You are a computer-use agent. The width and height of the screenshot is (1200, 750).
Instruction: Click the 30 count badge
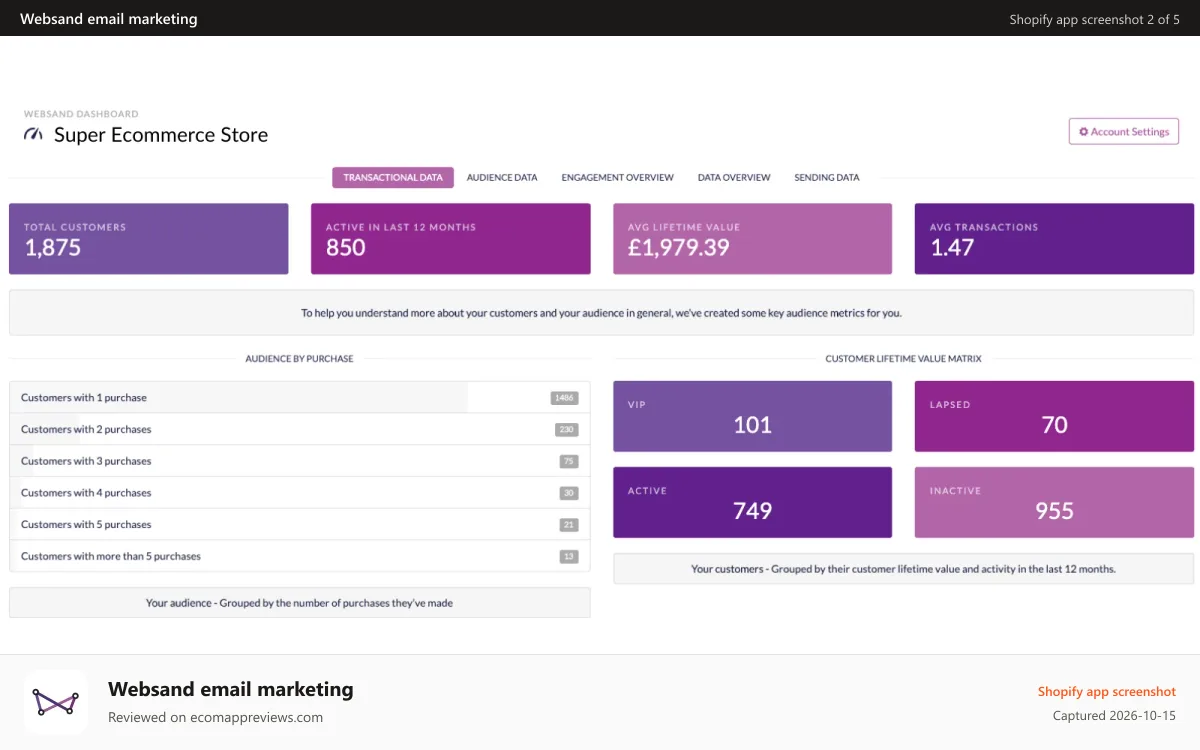[x=569, y=493]
